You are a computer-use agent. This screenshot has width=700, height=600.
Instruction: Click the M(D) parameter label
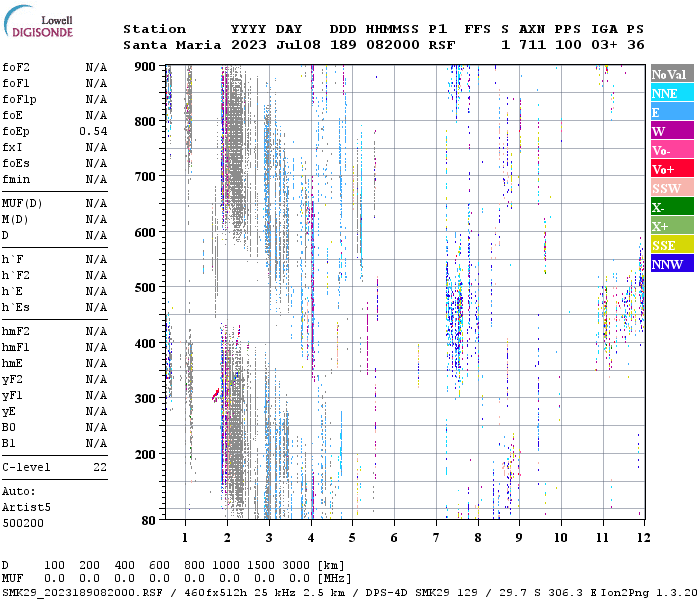15,220
